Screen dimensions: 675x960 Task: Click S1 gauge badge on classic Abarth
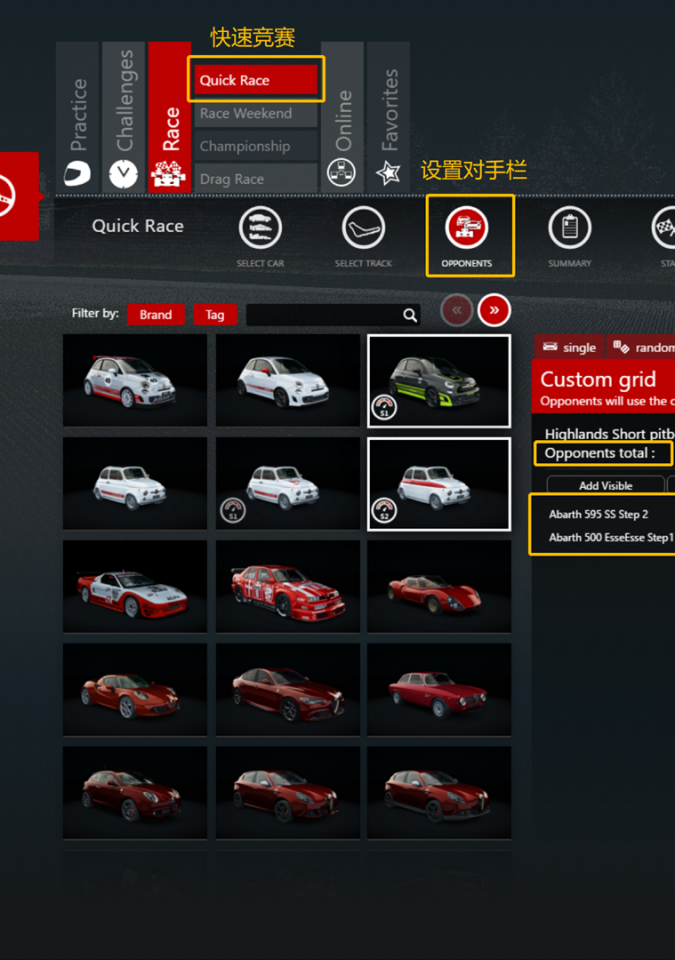pyautogui.click(x=233, y=511)
